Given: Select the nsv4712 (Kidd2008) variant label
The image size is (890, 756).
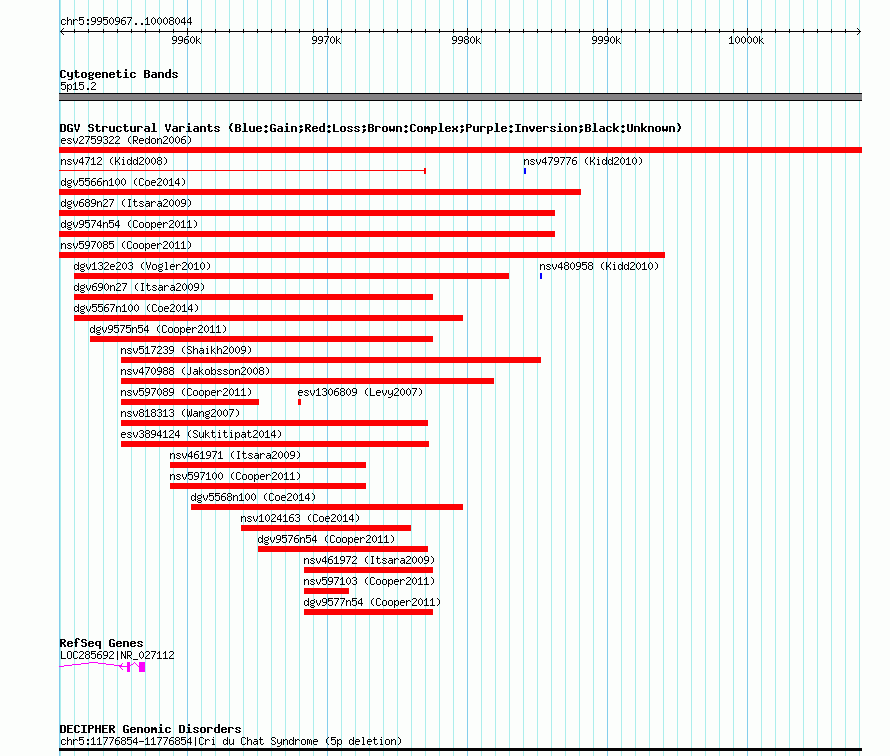Looking at the screenshot, I should point(114,161).
